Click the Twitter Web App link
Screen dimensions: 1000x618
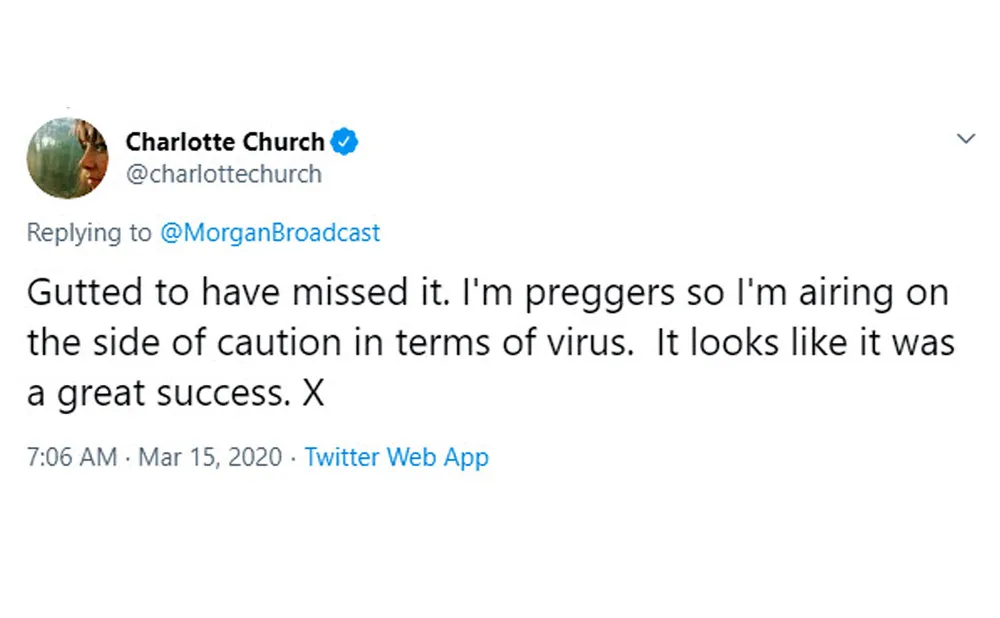396,457
